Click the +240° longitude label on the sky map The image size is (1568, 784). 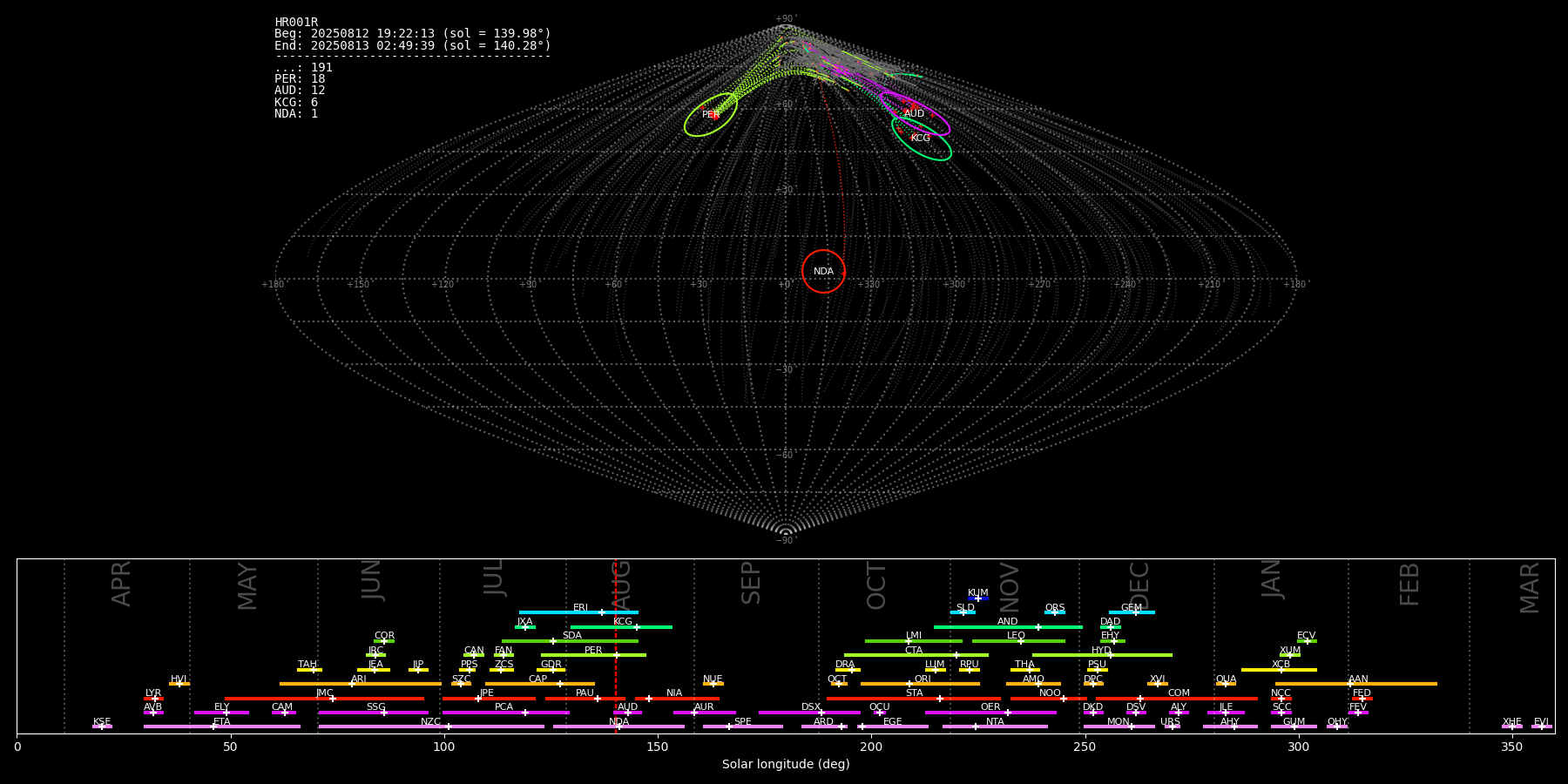coord(1125,285)
